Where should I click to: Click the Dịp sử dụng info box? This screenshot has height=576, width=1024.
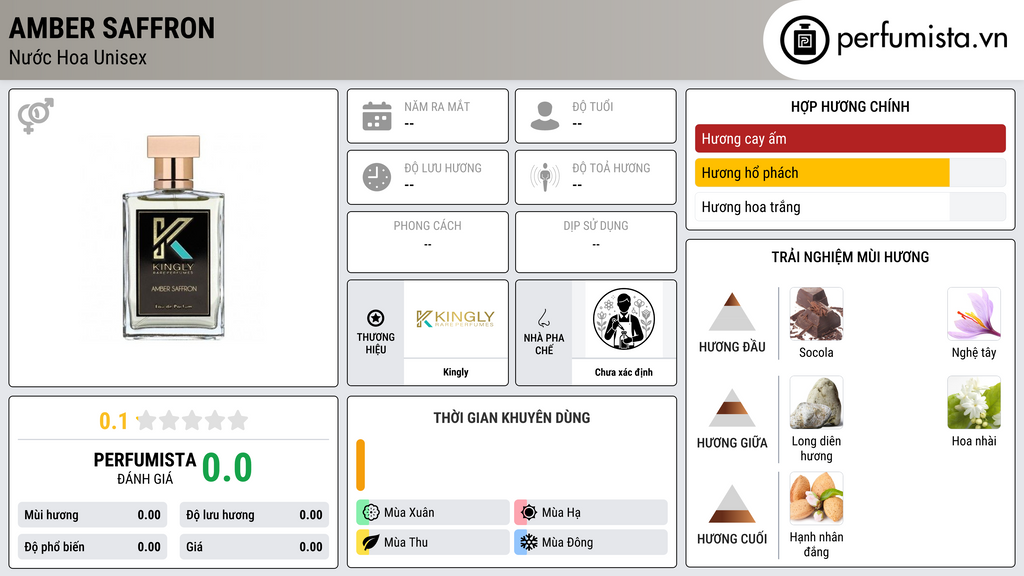click(596, 242)
